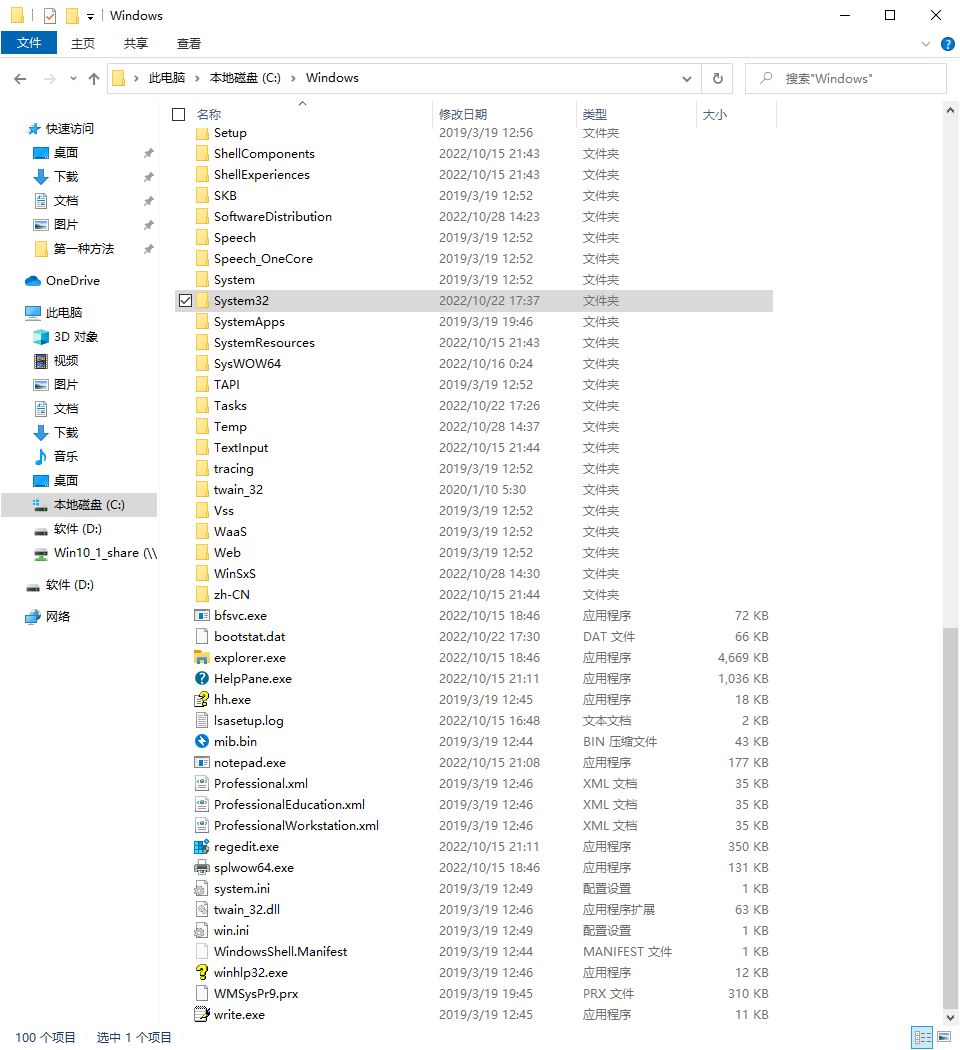Click the vertical scrollbar thumb
This screenshot has width=960, height=1050.
point(950,816)
